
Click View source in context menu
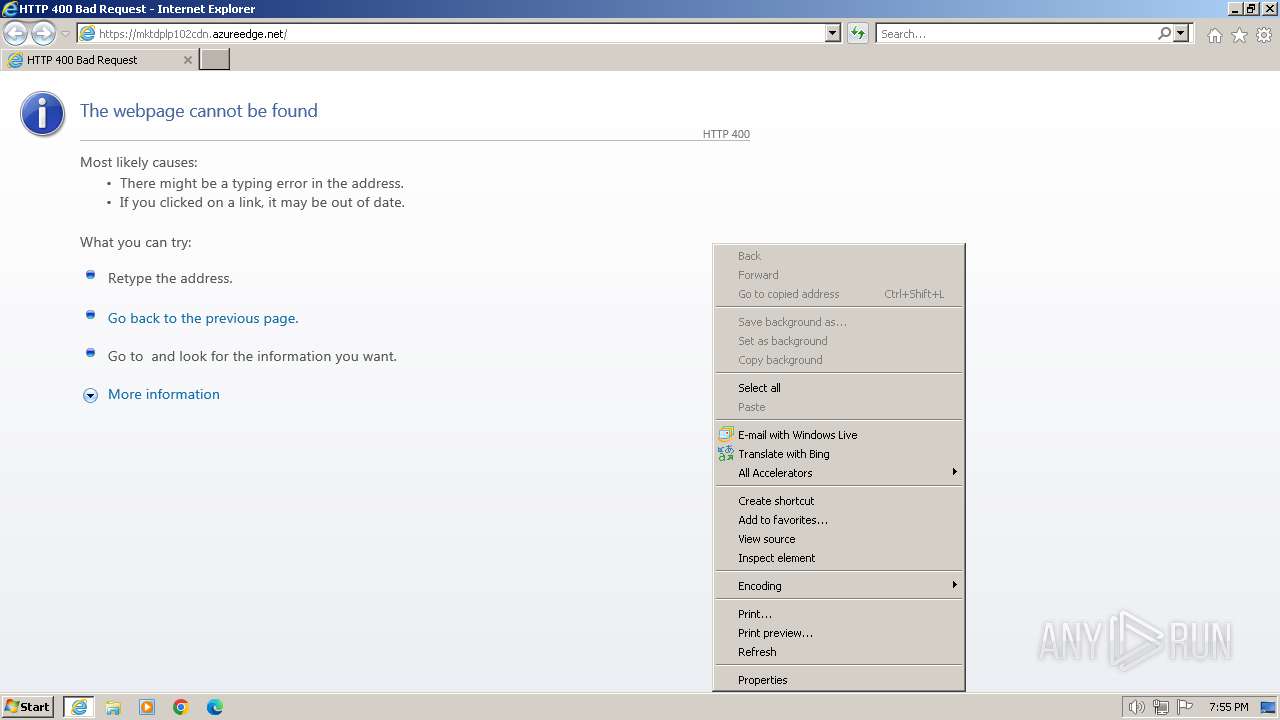(839, 539)
